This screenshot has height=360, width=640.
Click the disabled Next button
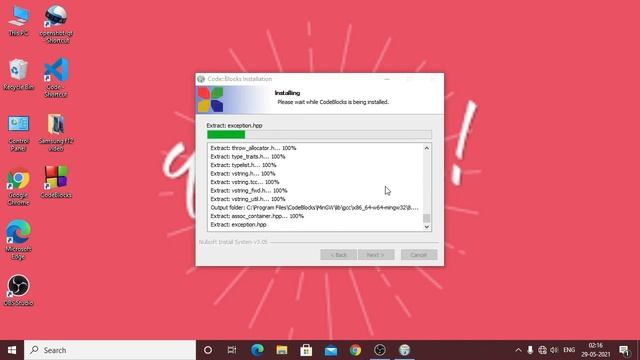pos(376,255)
